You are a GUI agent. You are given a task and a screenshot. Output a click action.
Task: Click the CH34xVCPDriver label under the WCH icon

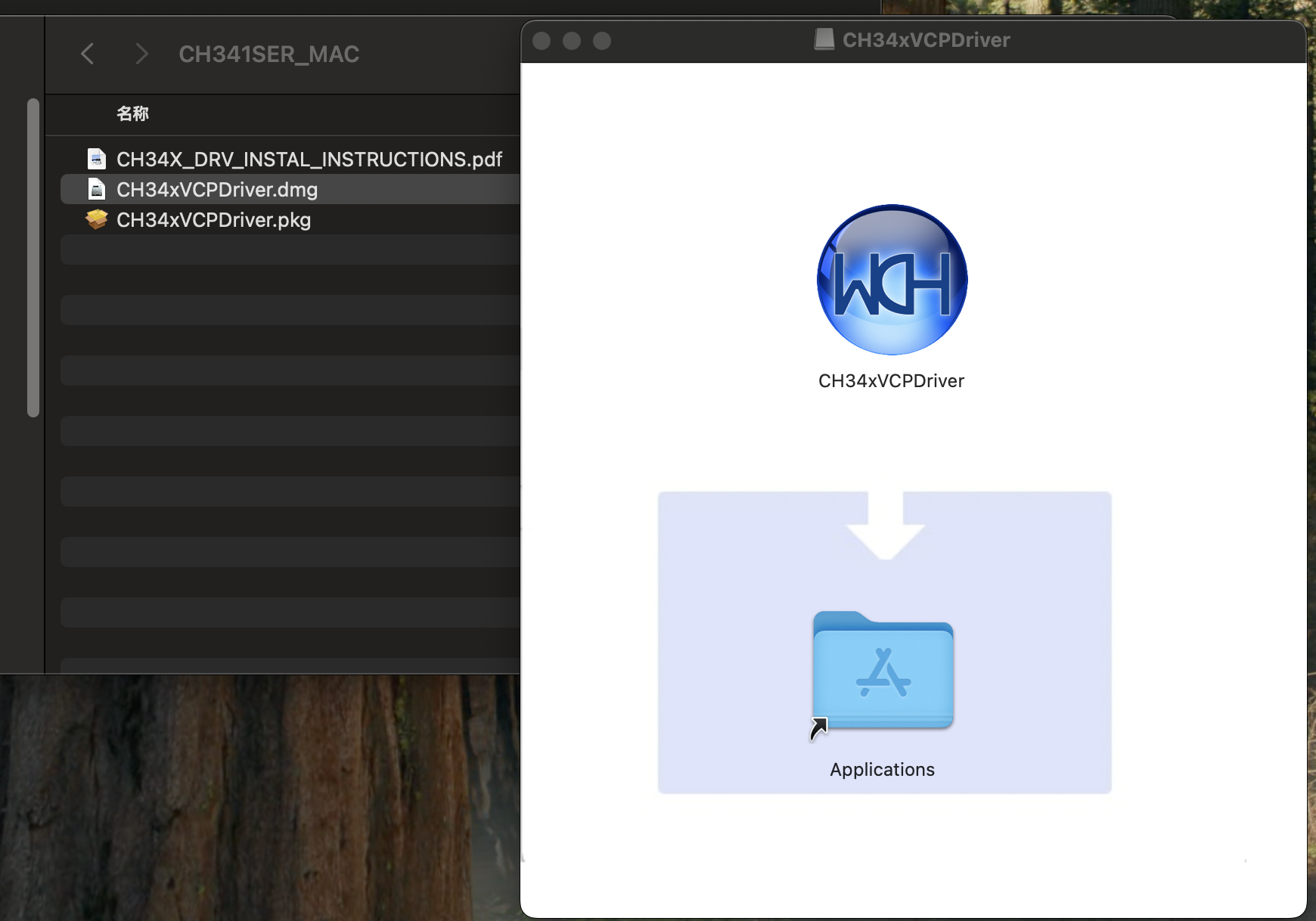(x=892, y=380)
